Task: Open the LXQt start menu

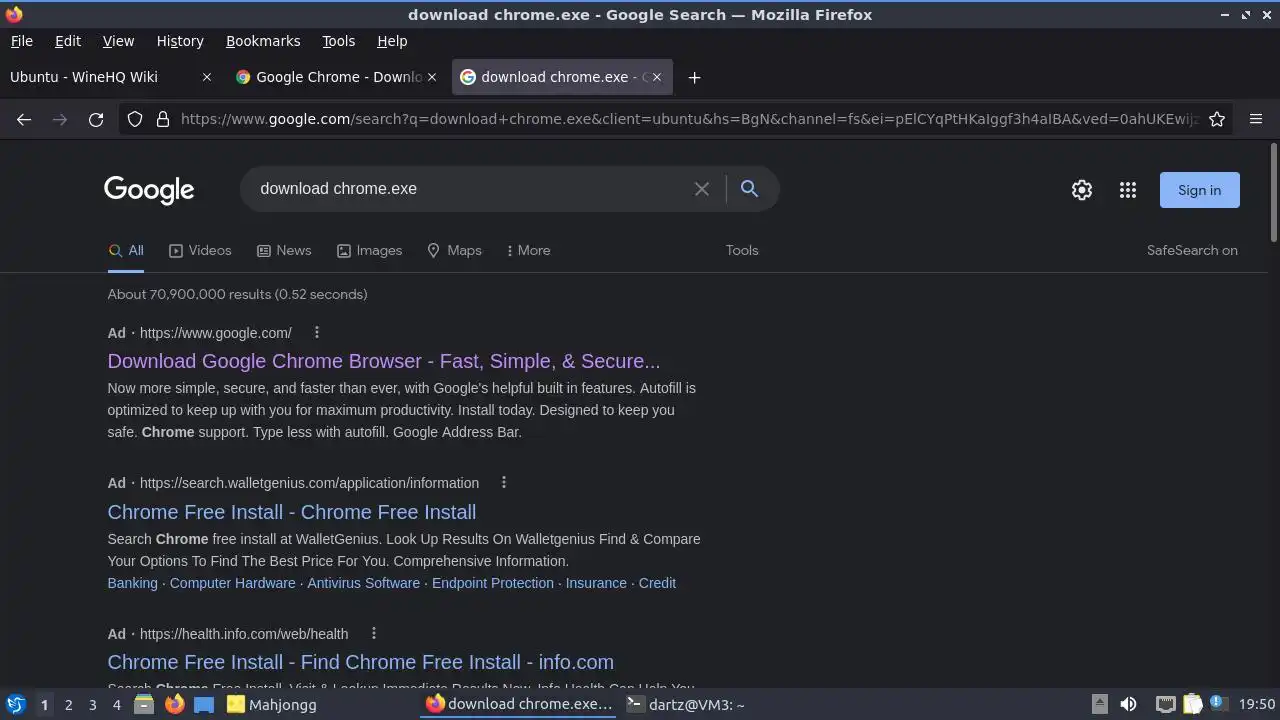Action: (x=15, y=704)
